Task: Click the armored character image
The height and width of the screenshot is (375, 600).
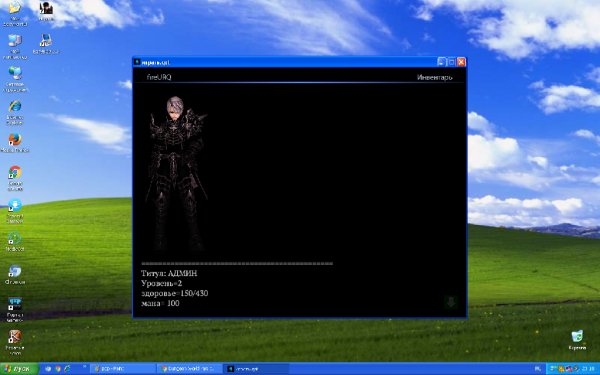Action: click(x=176, y=173)
